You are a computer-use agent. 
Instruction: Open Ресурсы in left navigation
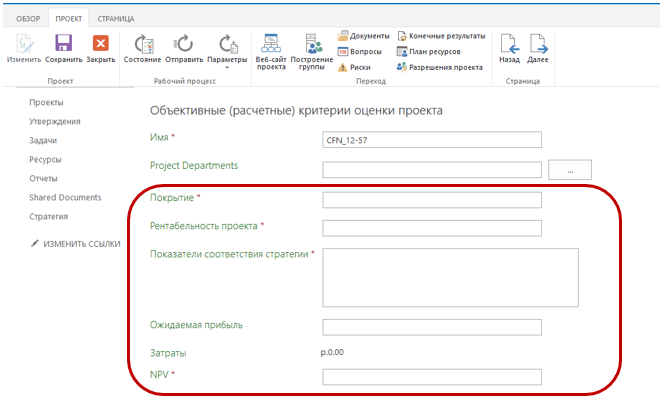(45, 160)
